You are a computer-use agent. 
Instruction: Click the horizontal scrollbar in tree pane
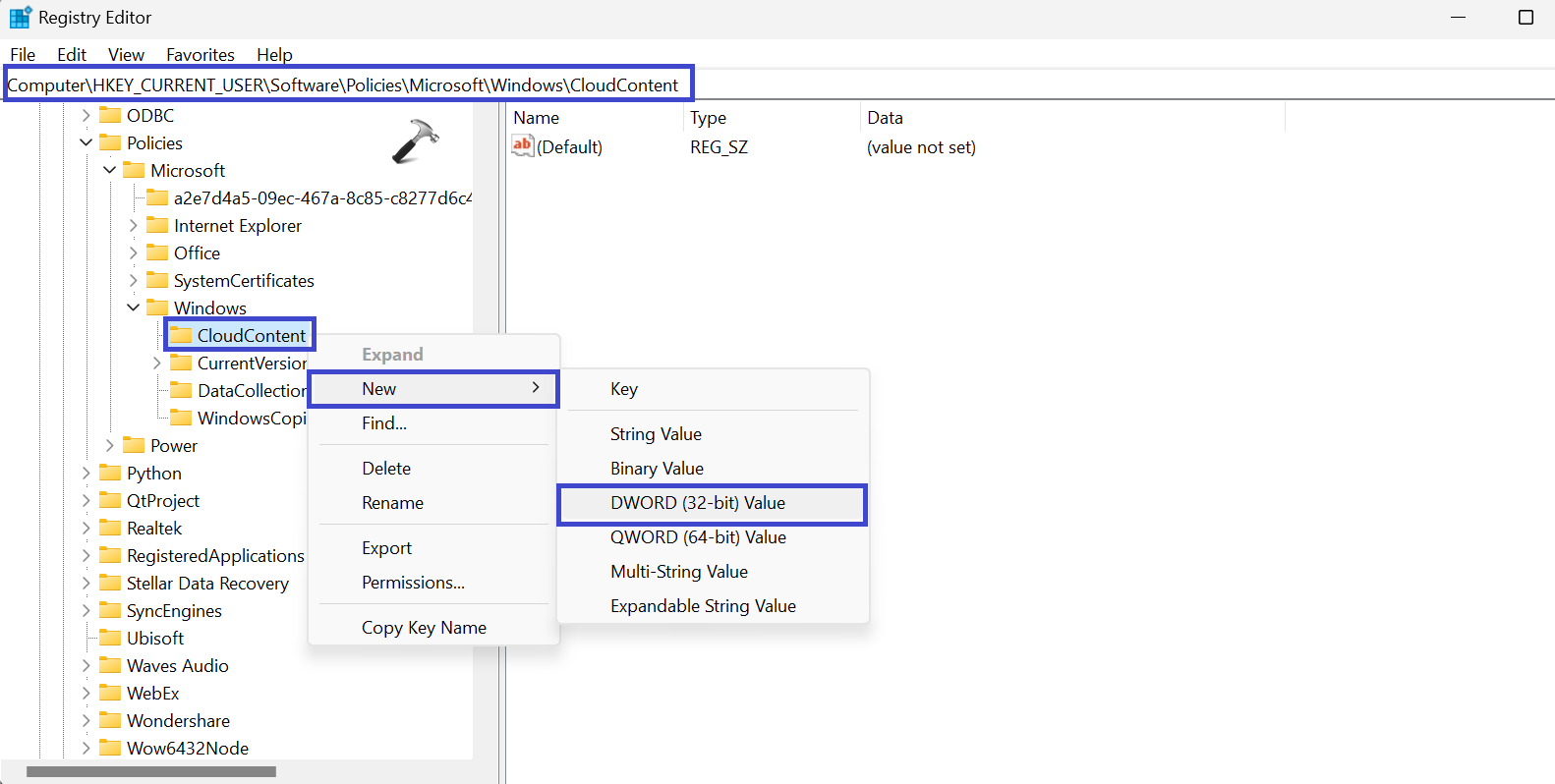pos(151,772)
